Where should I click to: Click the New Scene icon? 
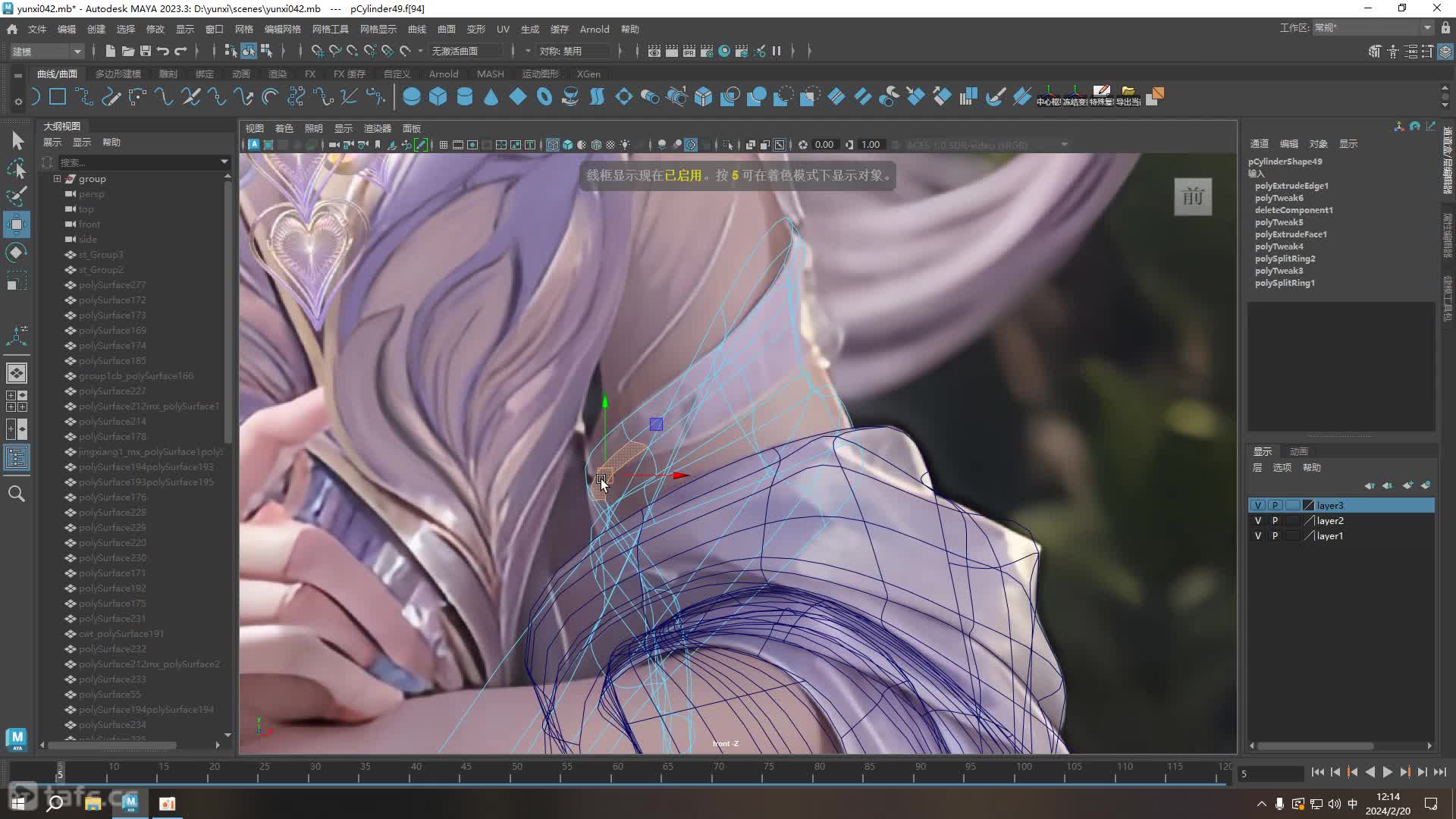point(110,51)
